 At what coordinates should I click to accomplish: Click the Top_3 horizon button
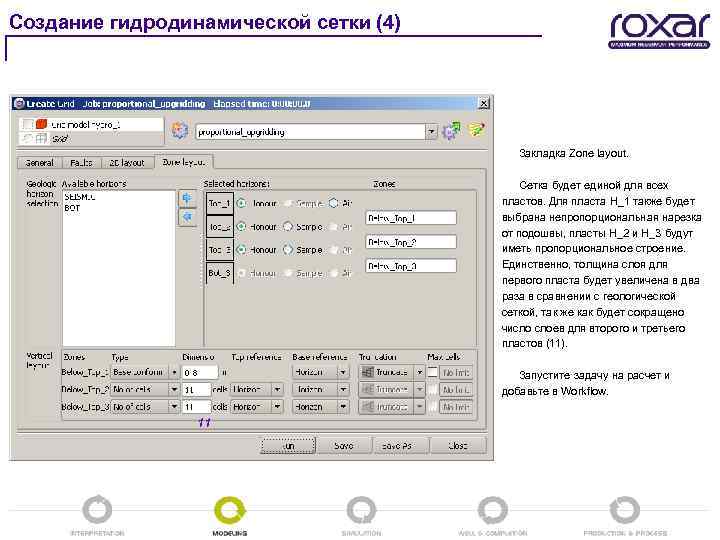pos(219,250)
